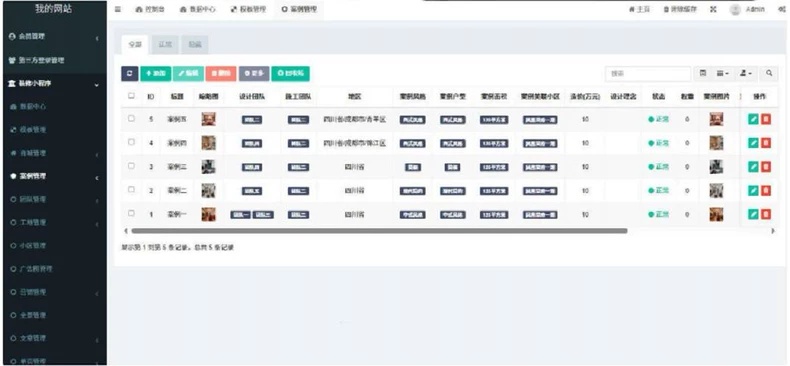
Task: Open the fullscreen toggle icon in top bar
Action: [x=713, y=9]
